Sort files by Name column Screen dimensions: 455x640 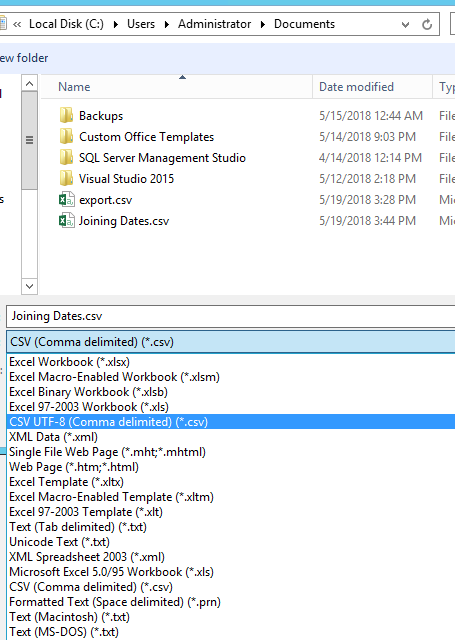[x=177, y=87]
